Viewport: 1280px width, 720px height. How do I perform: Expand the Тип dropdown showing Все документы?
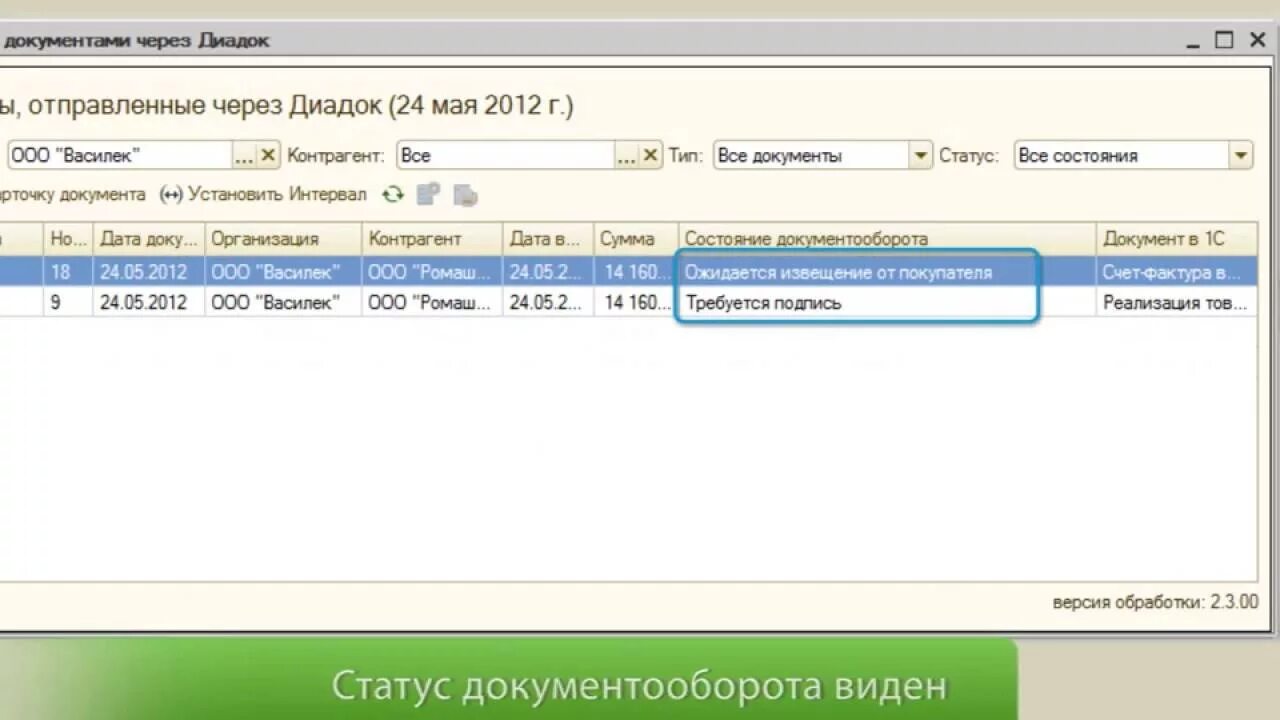pyautogui.click(x=921, y=155)
